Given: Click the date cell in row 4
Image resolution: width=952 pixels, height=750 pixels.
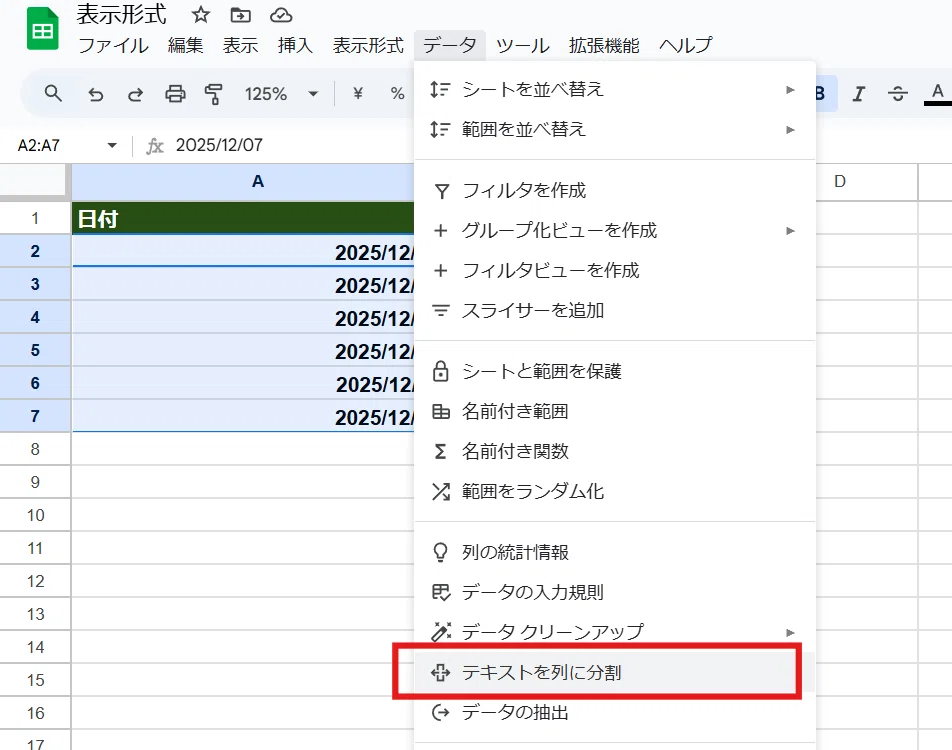Looking at the screenshot, I should (x=243, y=318).
